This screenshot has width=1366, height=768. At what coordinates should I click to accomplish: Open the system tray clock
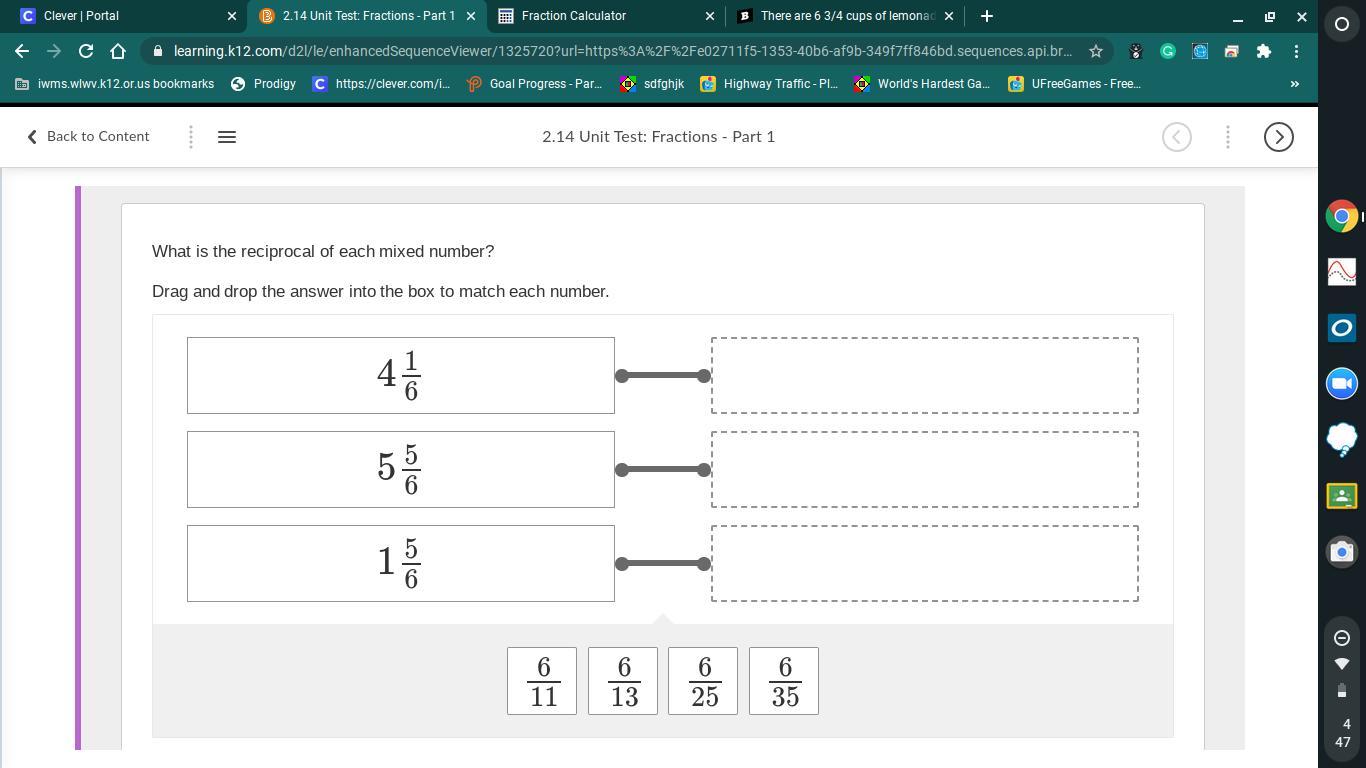click(1343, 733)
